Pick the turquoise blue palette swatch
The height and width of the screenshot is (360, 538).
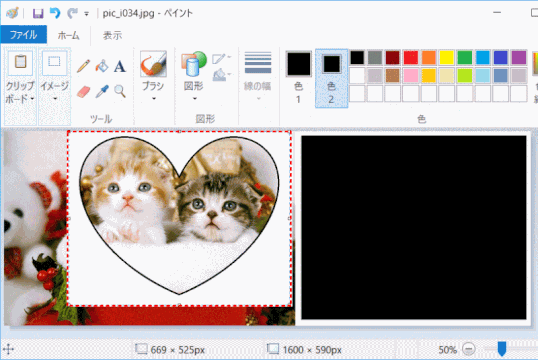pyautogui.click(x=483, y=57)
